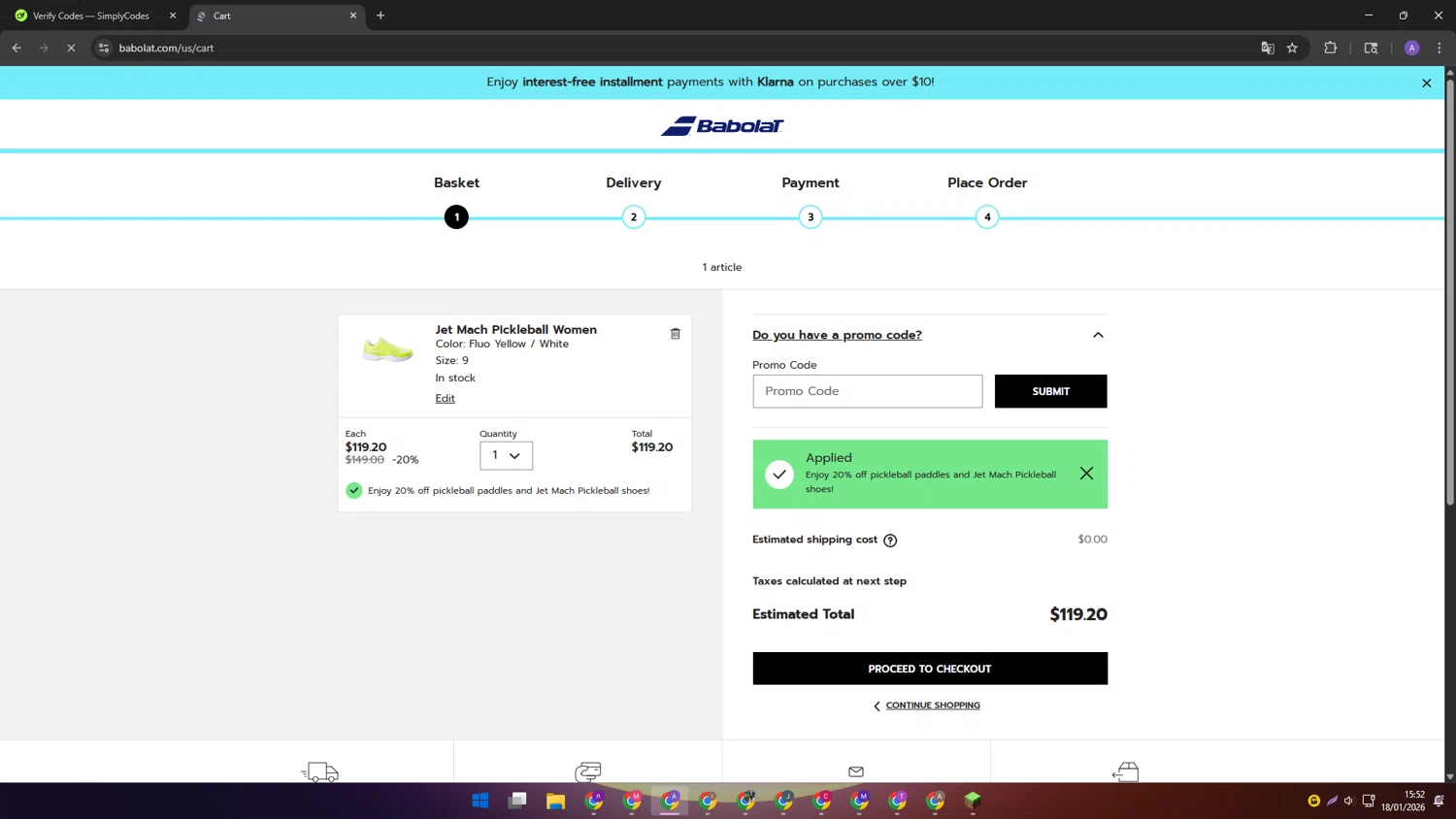Click the Estimated Total amount $119.20
Screen dimensions: 1456x819
tap(1078, 614)
